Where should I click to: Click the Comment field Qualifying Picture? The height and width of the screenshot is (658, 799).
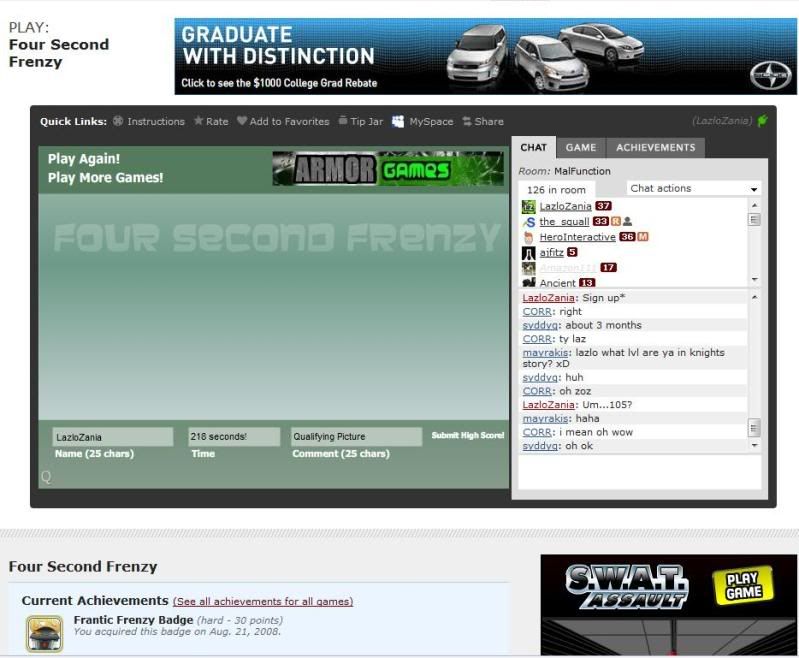pyautogui.click(x=356, y=436)
